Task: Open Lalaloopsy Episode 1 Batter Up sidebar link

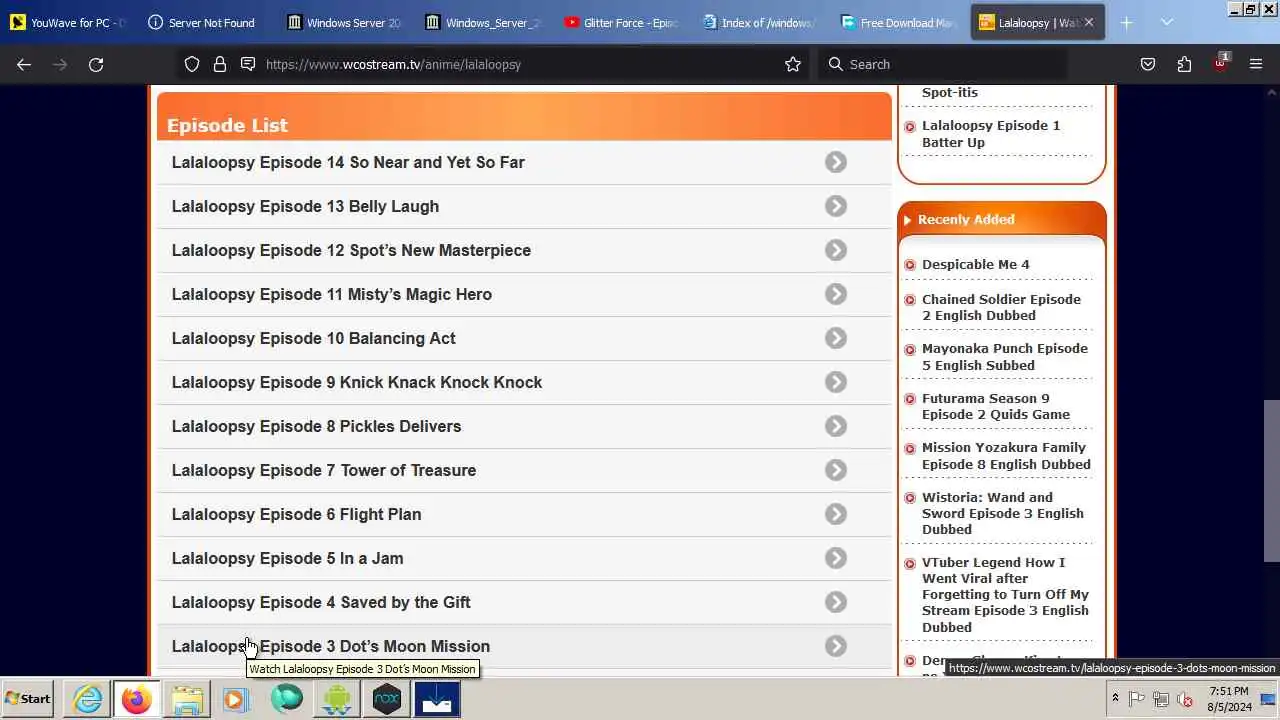Action: (991, 134)
